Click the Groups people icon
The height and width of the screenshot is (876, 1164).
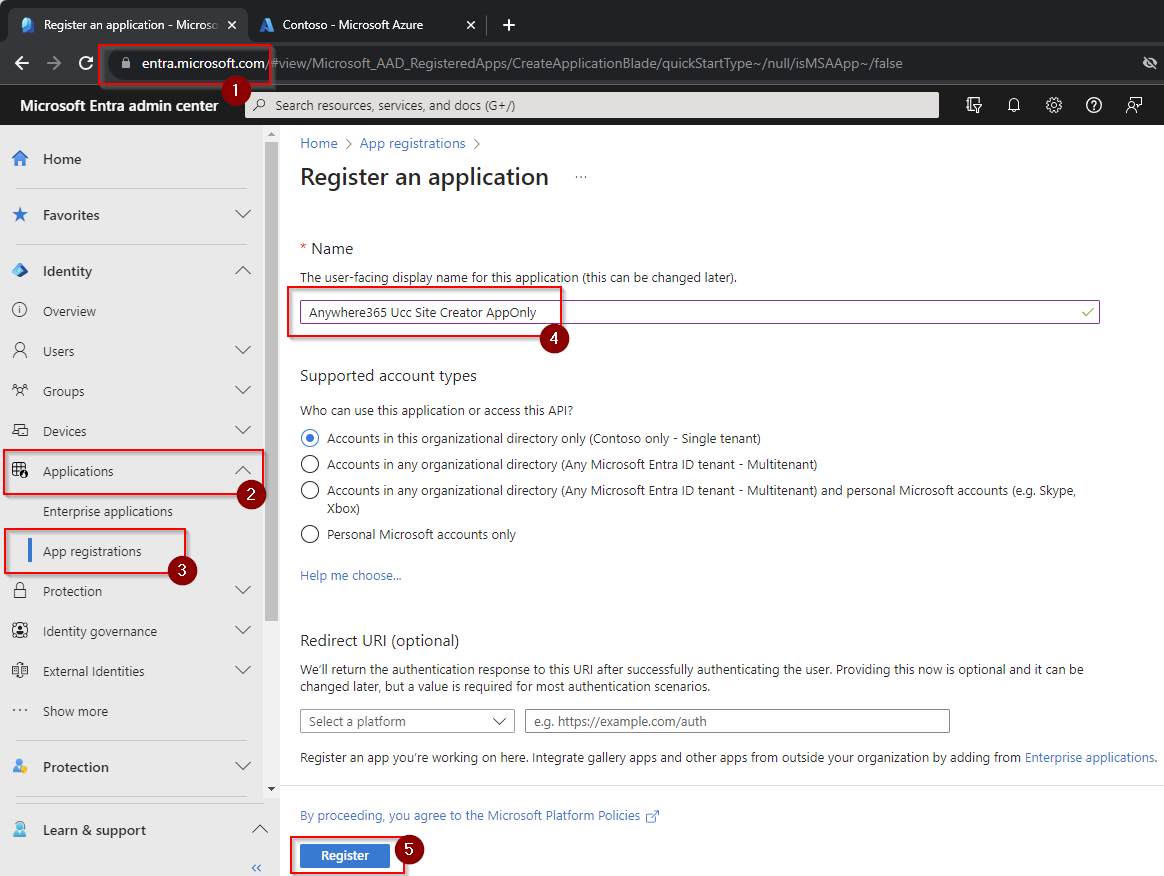20,390
